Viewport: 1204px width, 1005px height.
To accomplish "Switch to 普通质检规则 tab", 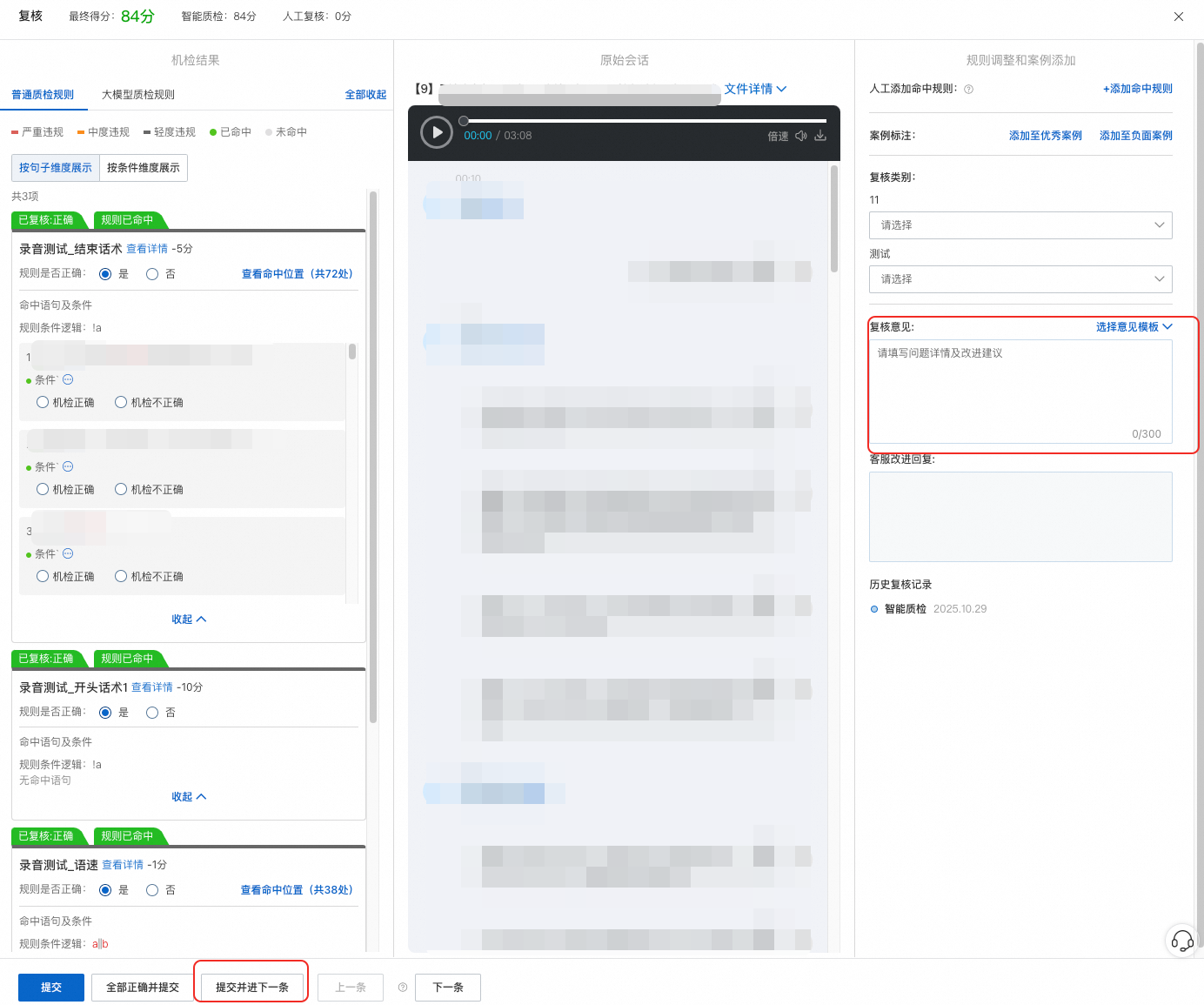I will (x=43, y=95).
